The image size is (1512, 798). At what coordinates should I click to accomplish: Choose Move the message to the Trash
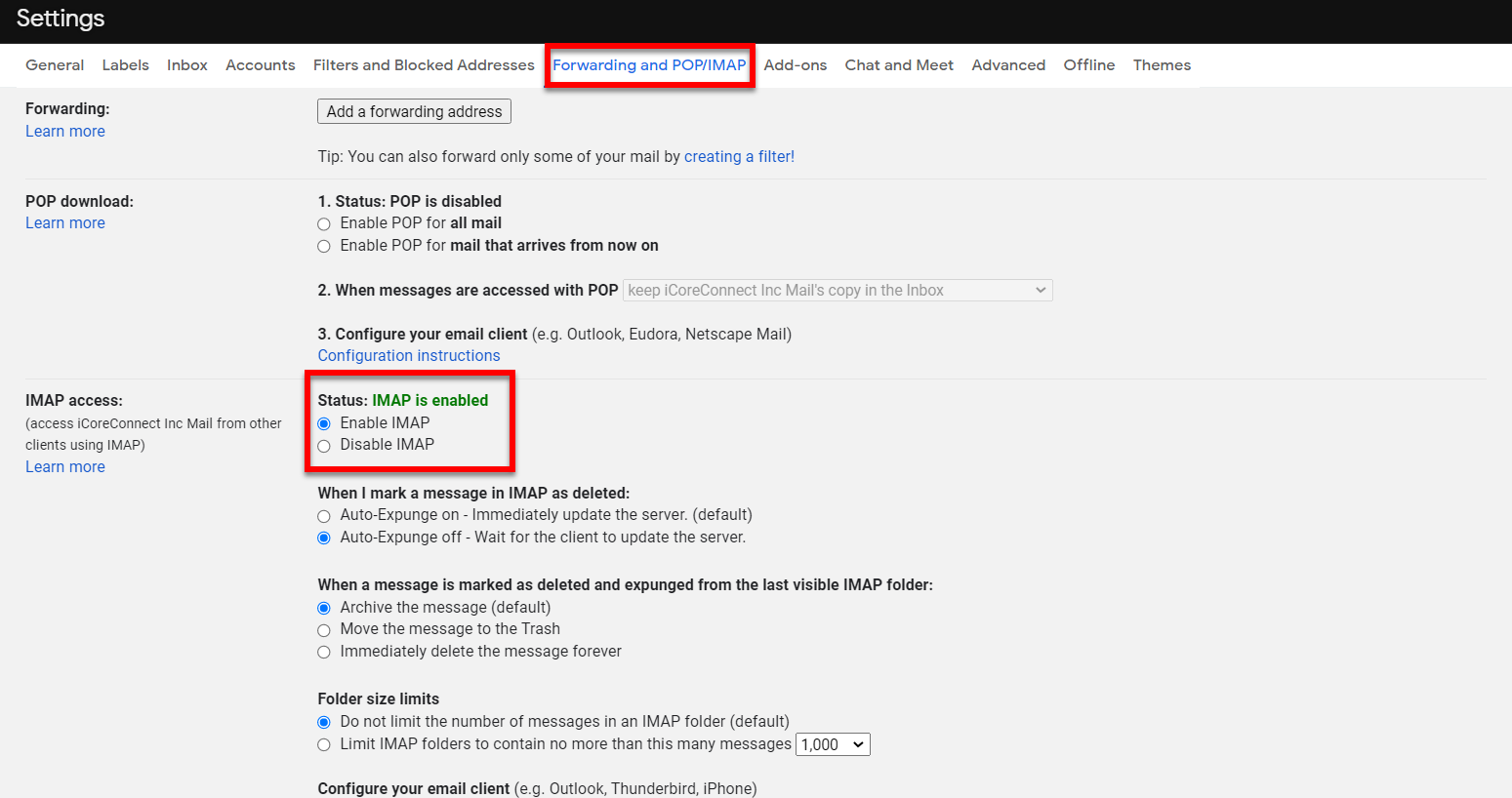(323, 629)
